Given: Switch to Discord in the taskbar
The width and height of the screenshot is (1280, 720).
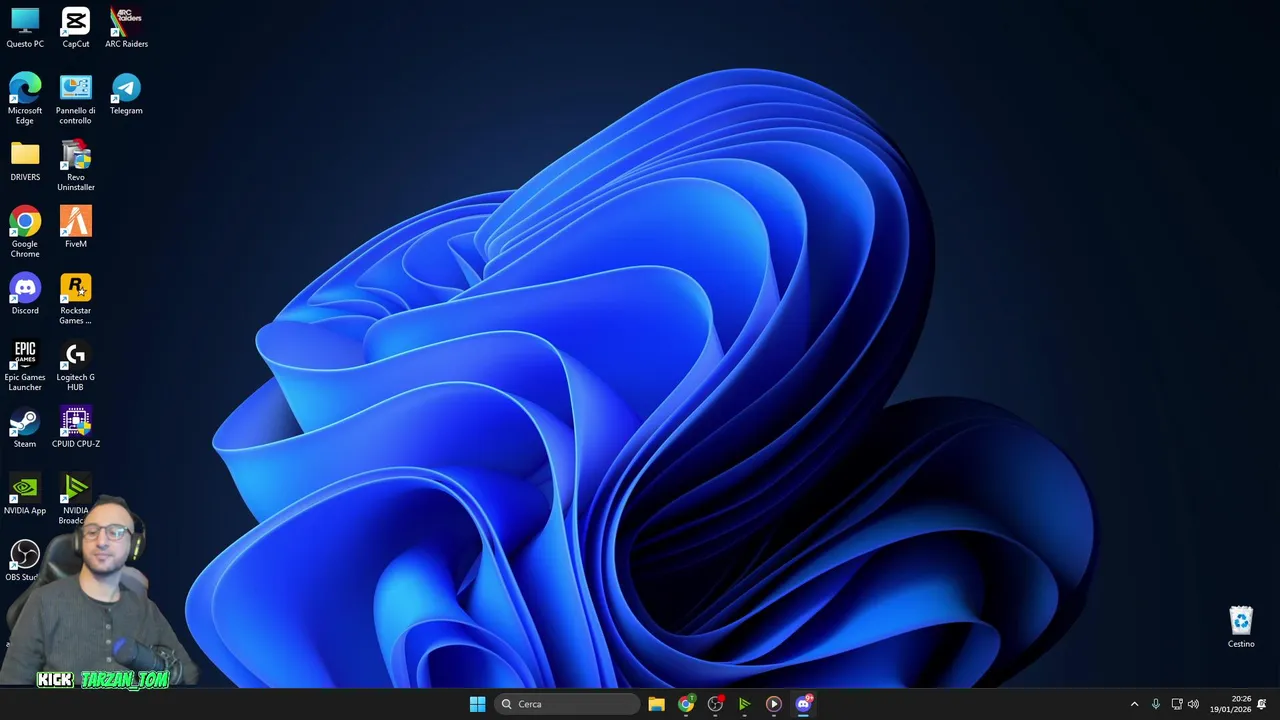Looking at the screenshot, I should (803, 704).
